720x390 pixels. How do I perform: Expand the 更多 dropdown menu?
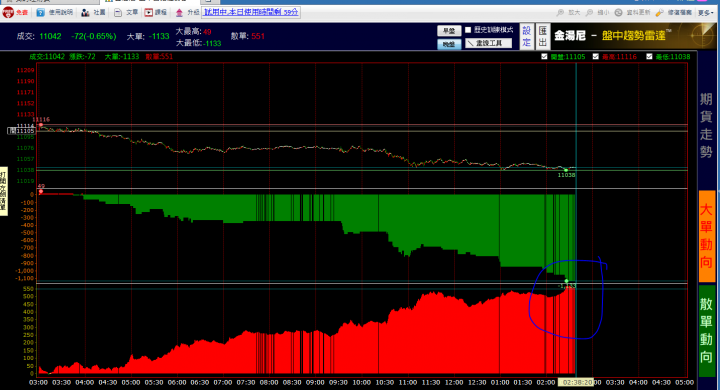click(x=706, y=13)
